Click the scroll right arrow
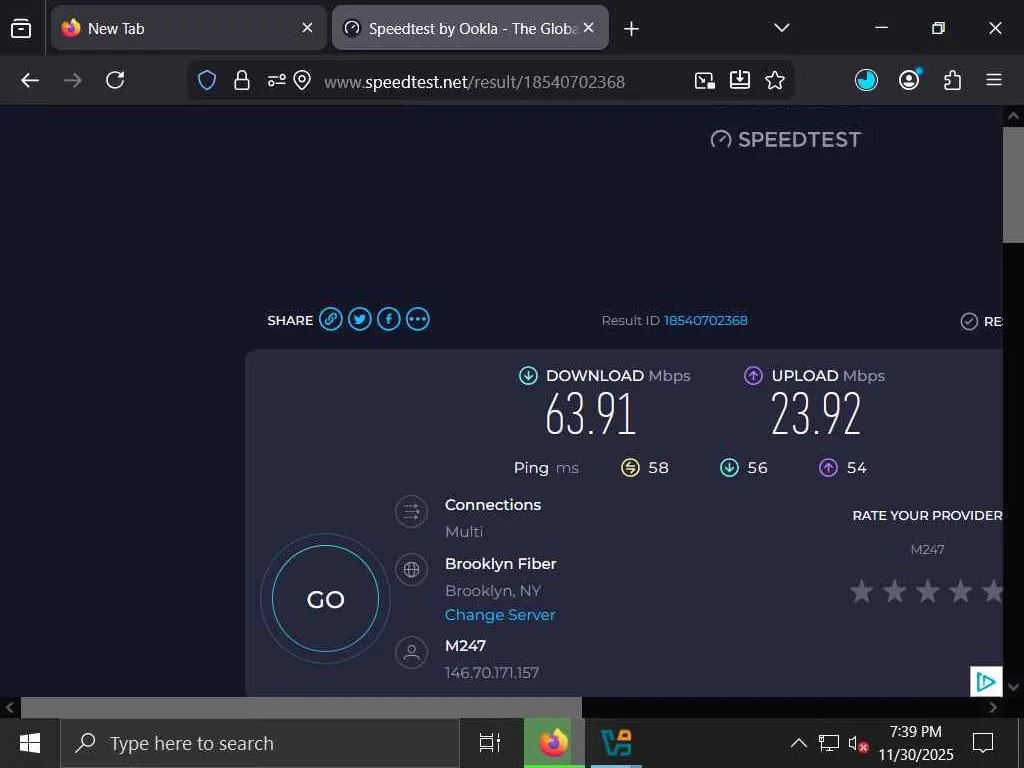 pos(993,707)
